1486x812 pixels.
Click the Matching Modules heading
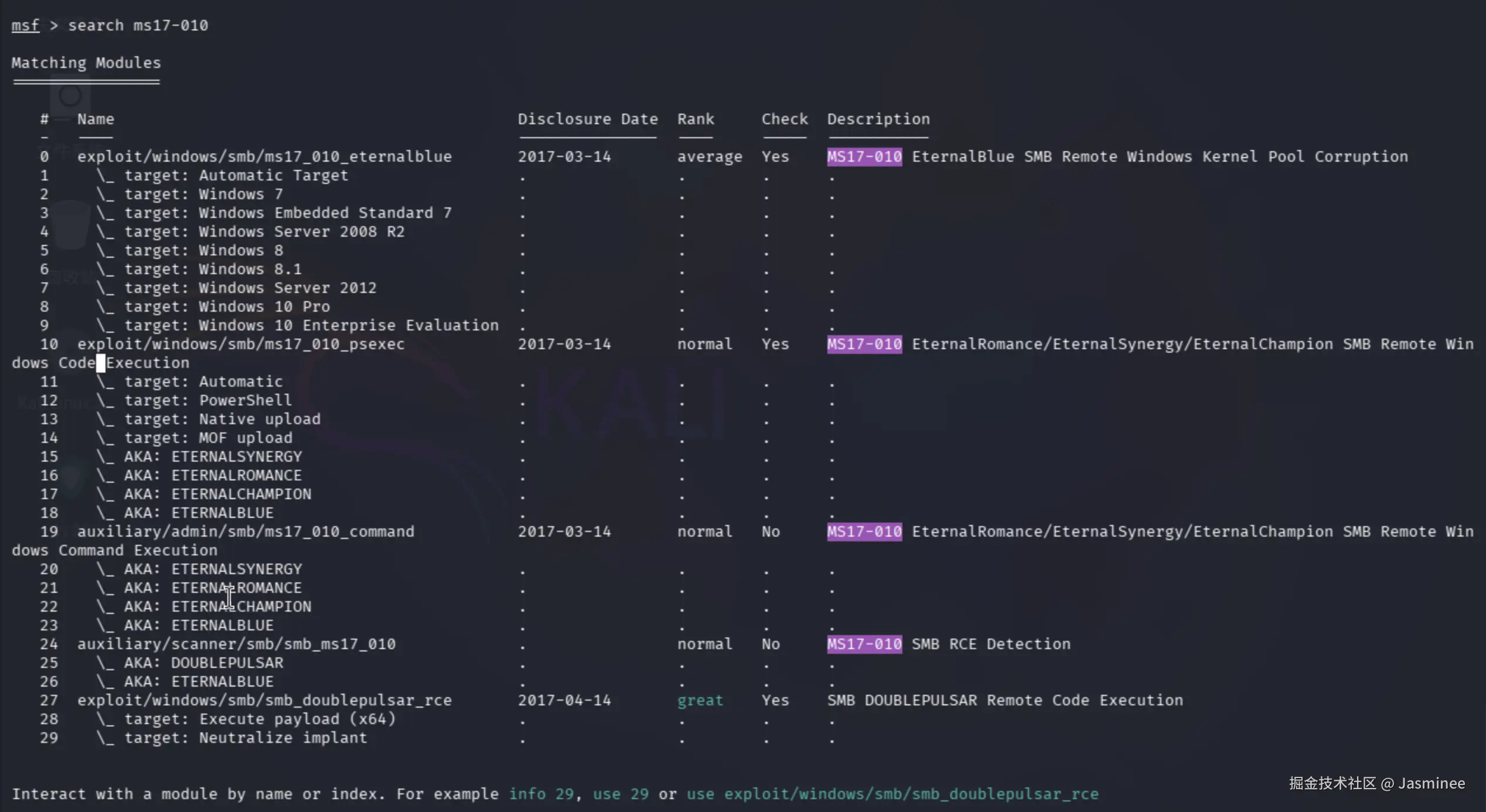click(x=86, y=63)
